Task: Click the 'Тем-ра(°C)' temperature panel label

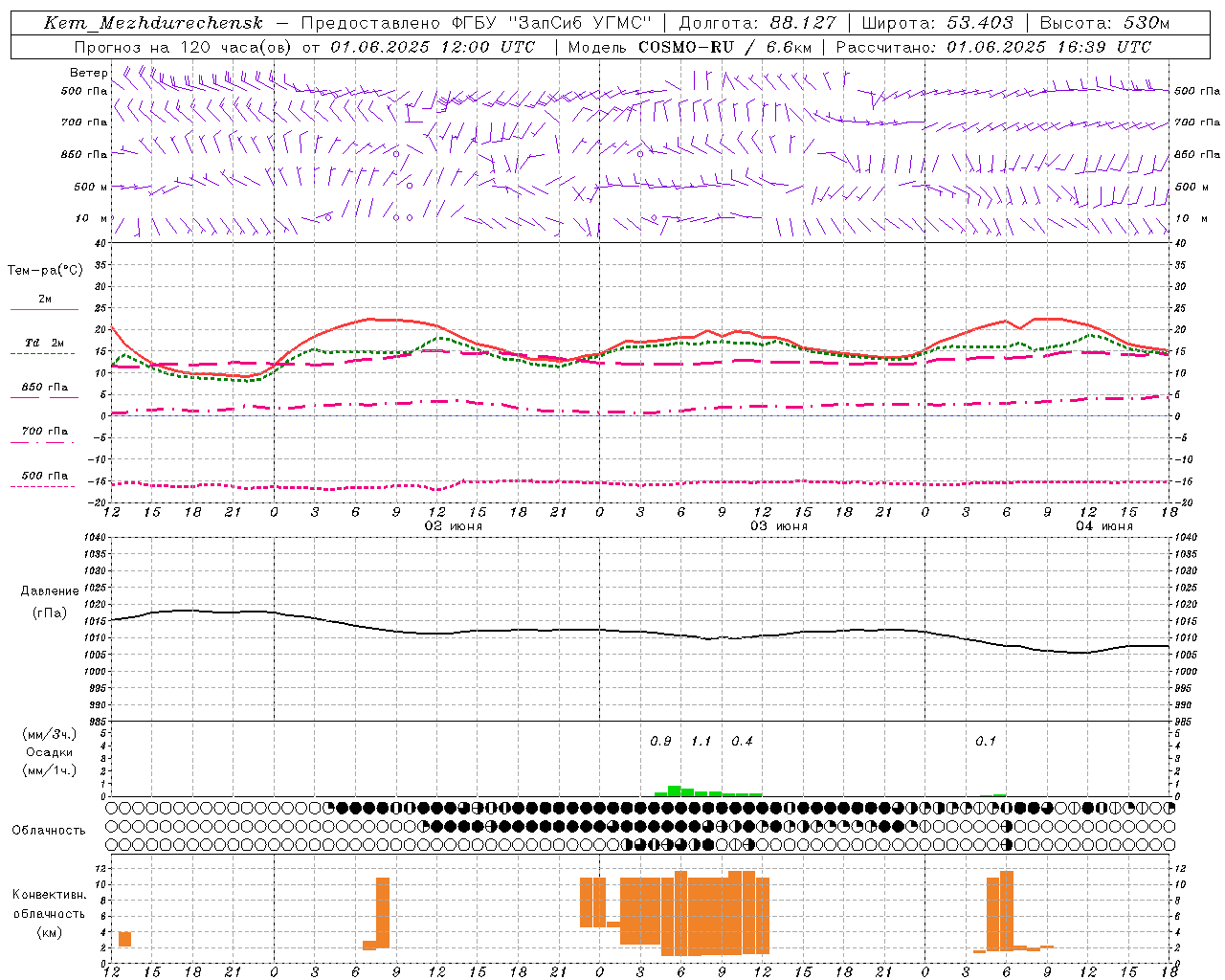Action: coord(45,271)
